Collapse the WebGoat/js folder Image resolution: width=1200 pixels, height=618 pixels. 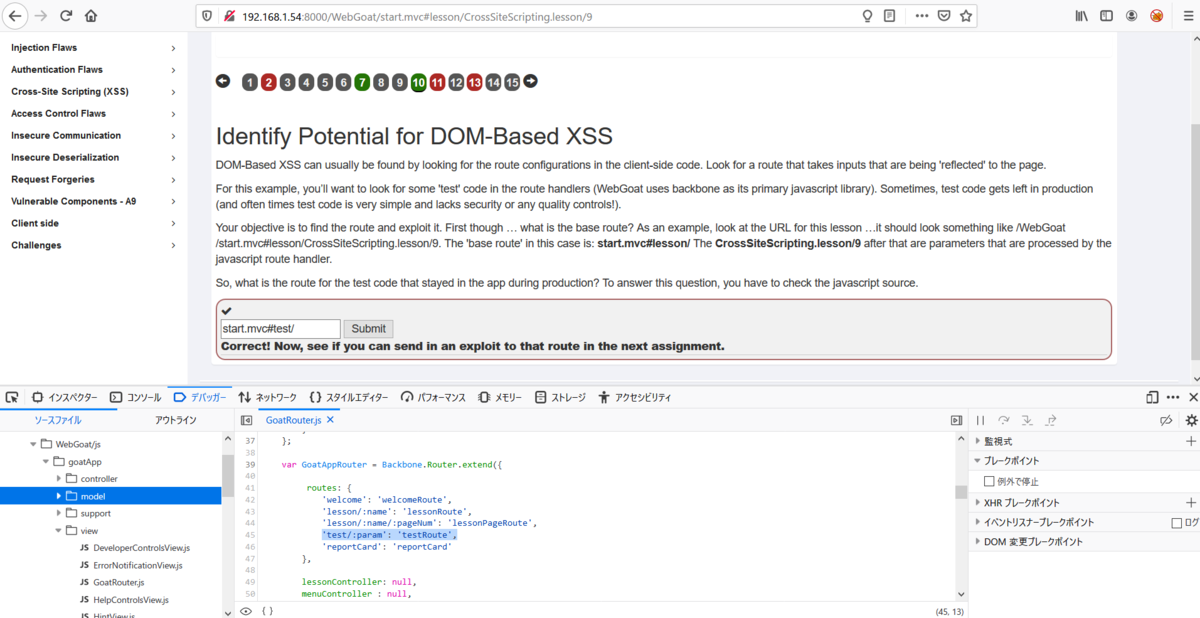tap(32, 444)
